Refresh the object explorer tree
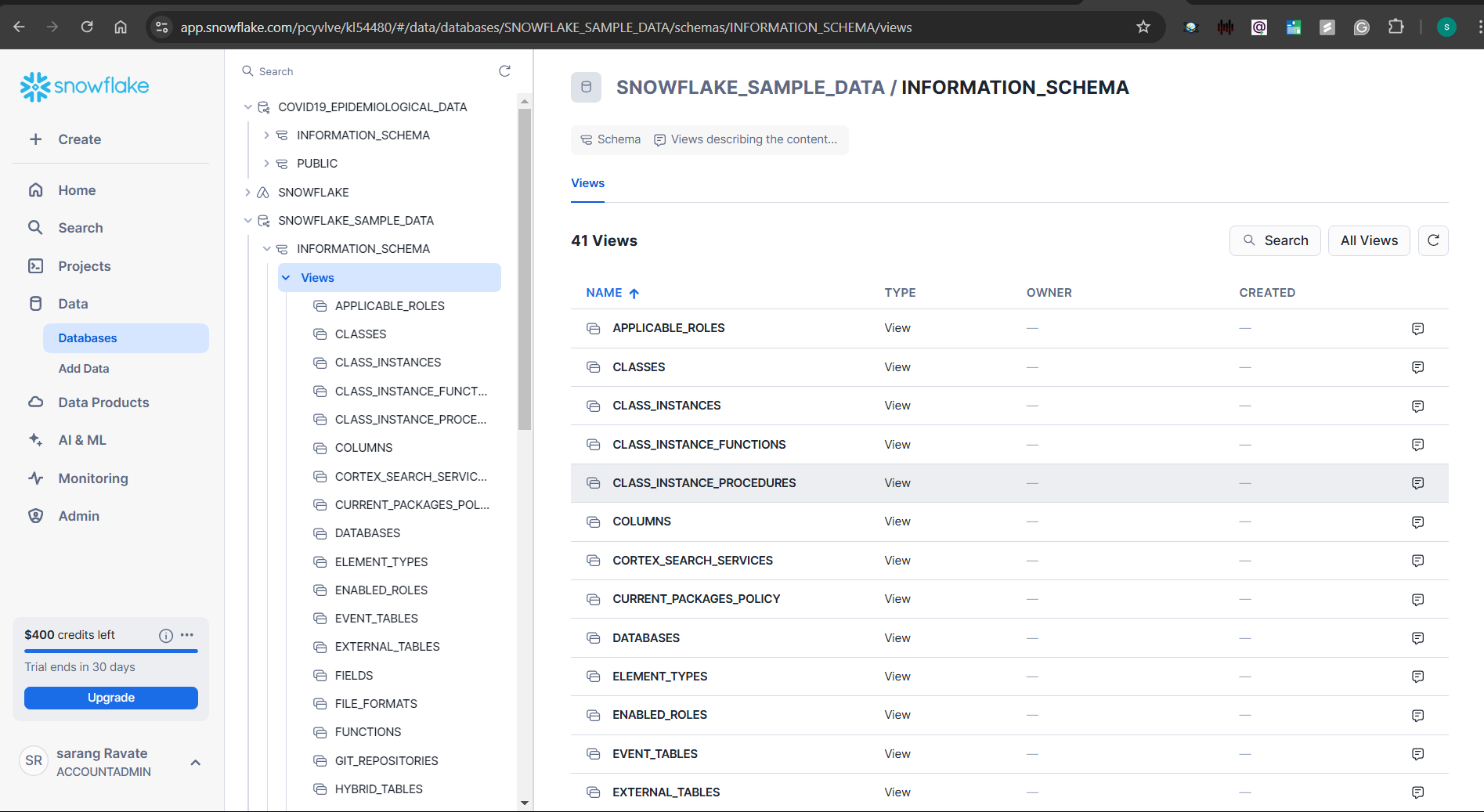Viewport: 1484px width, 812px height. point(504,71)
